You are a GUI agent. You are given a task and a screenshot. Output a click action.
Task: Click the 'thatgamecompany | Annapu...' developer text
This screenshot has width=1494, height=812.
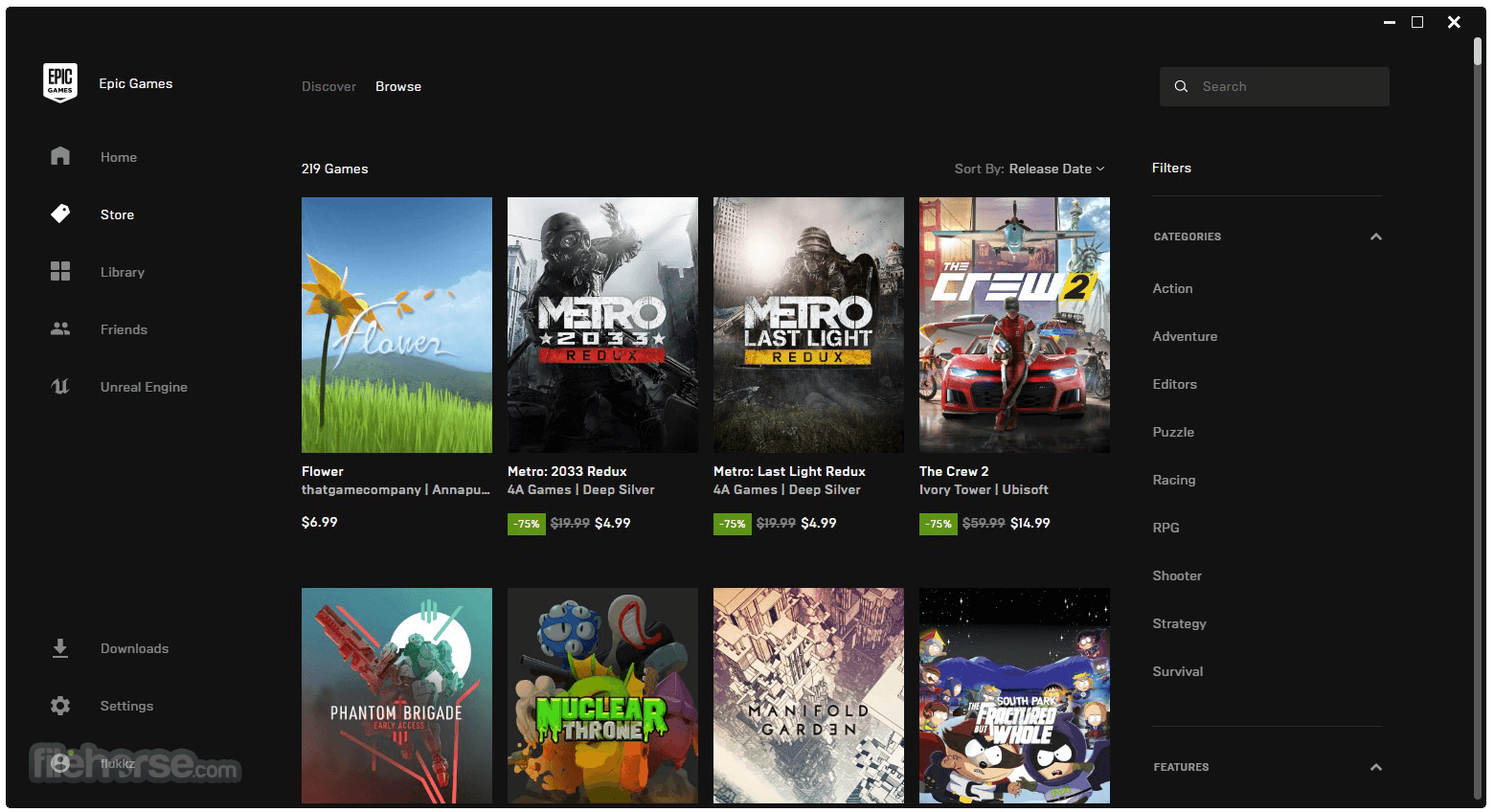point(396,489)
